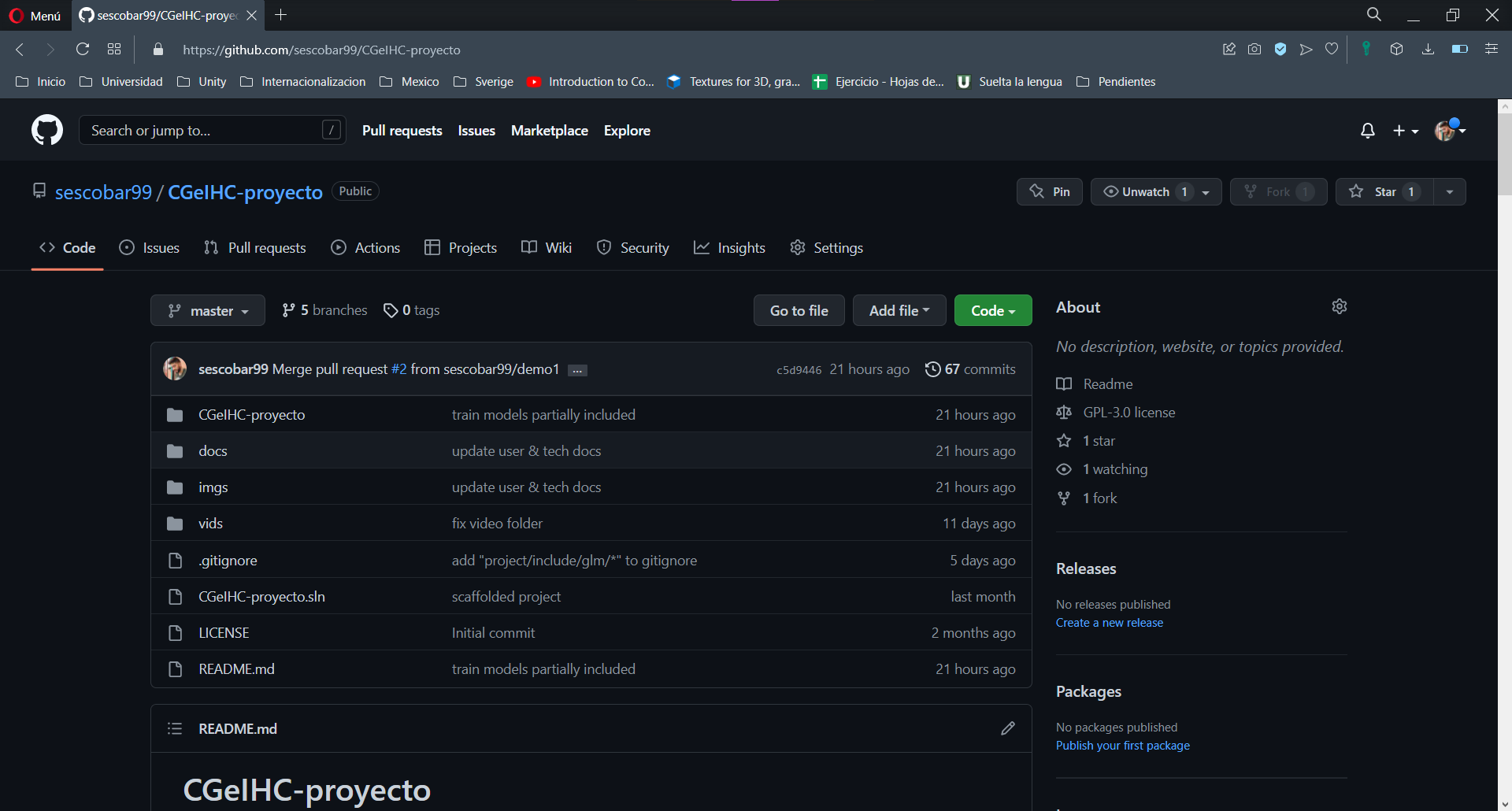Screen dimensions: 1512x811
Task: Open the plus create-new menu
Action: [1406, 131]
